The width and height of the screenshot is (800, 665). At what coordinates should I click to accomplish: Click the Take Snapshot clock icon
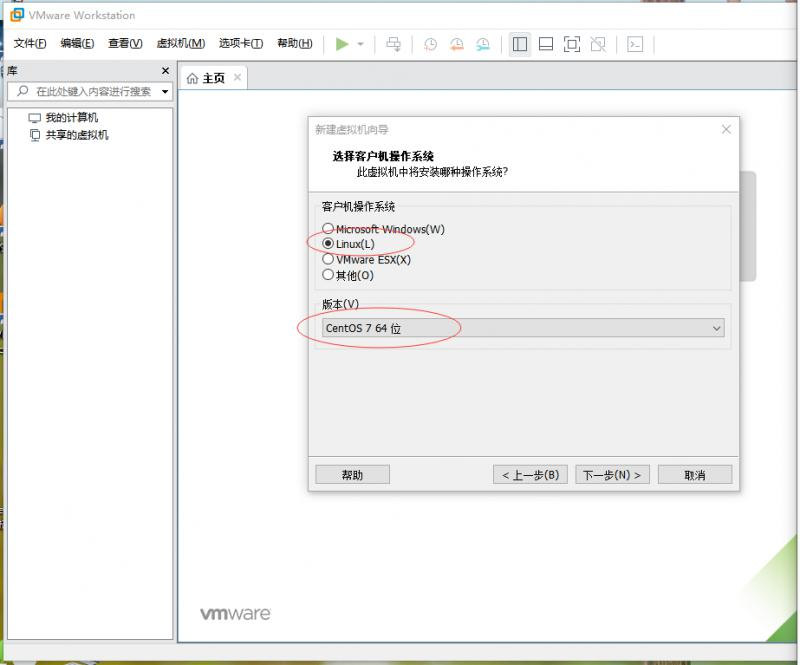[x=430, y=42]
